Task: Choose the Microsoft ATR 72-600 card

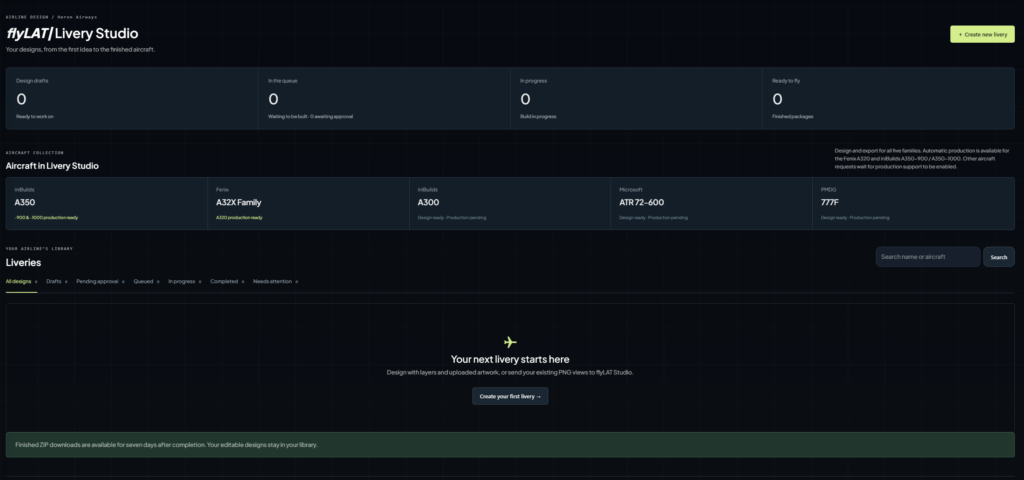Action: coord(711,203)
